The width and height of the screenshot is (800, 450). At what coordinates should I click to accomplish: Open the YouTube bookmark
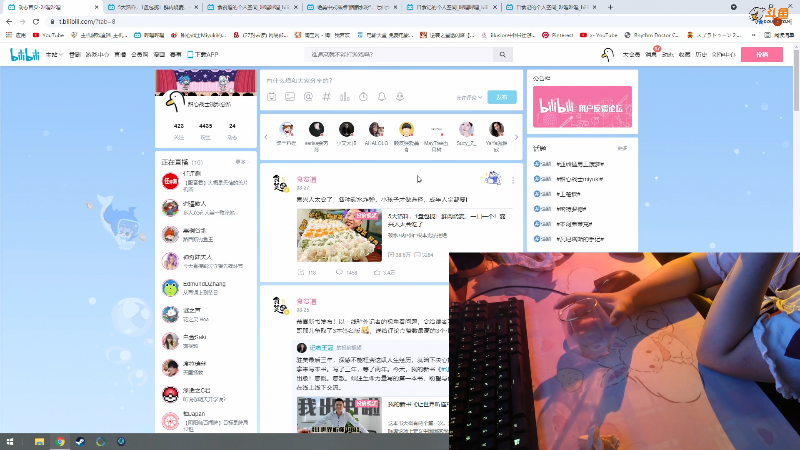point(48,35)
